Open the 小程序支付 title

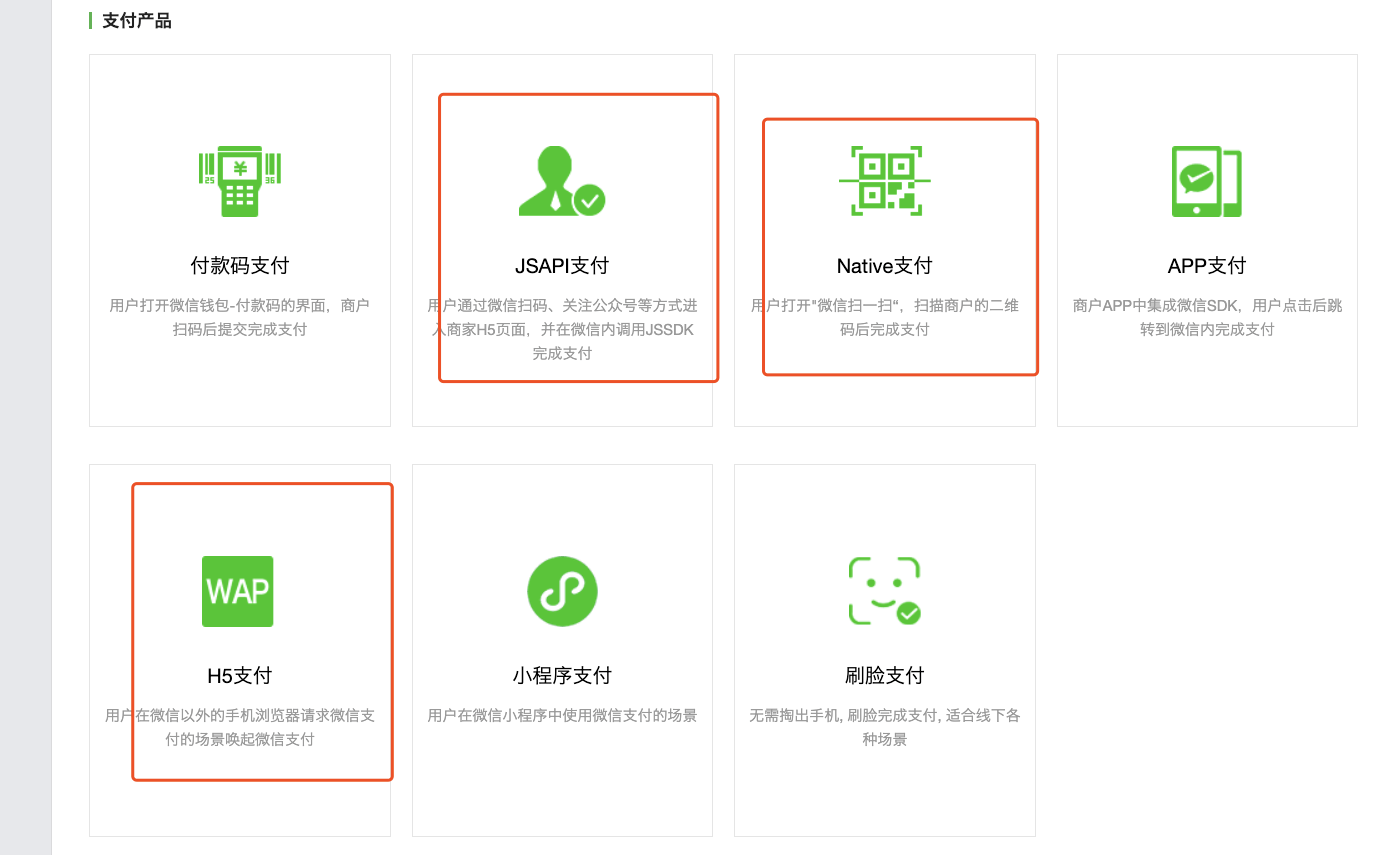tap(562, 676)
